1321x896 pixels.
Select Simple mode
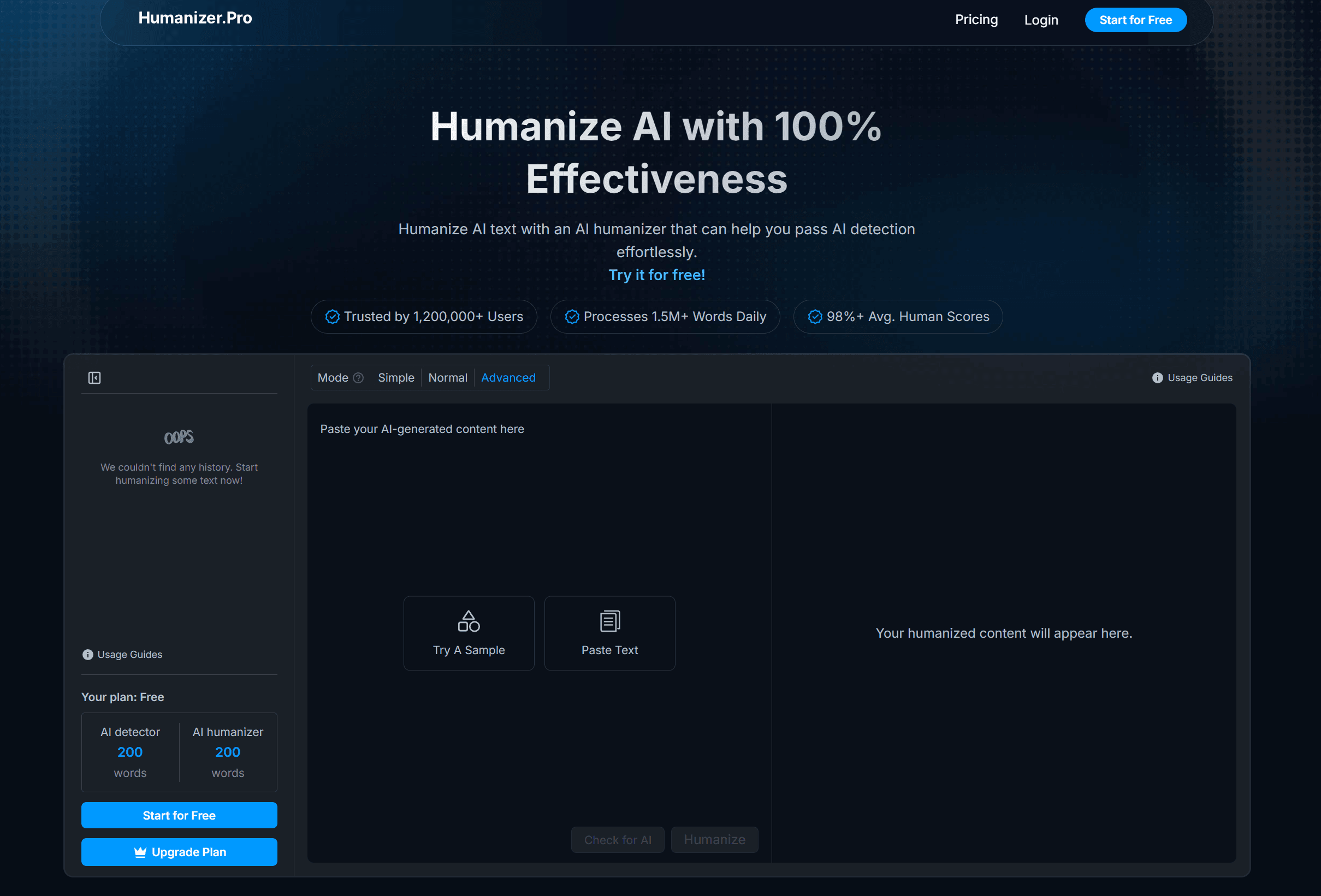click(396, 378)
